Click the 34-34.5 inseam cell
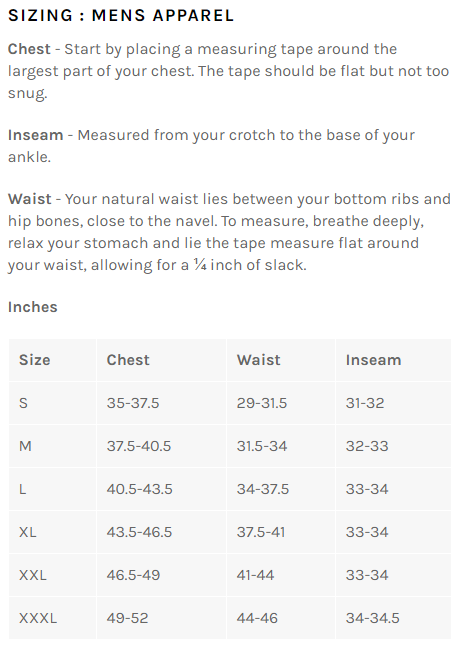Image resolution: width=460 pixels, height=646 pixels. point(373,618)
